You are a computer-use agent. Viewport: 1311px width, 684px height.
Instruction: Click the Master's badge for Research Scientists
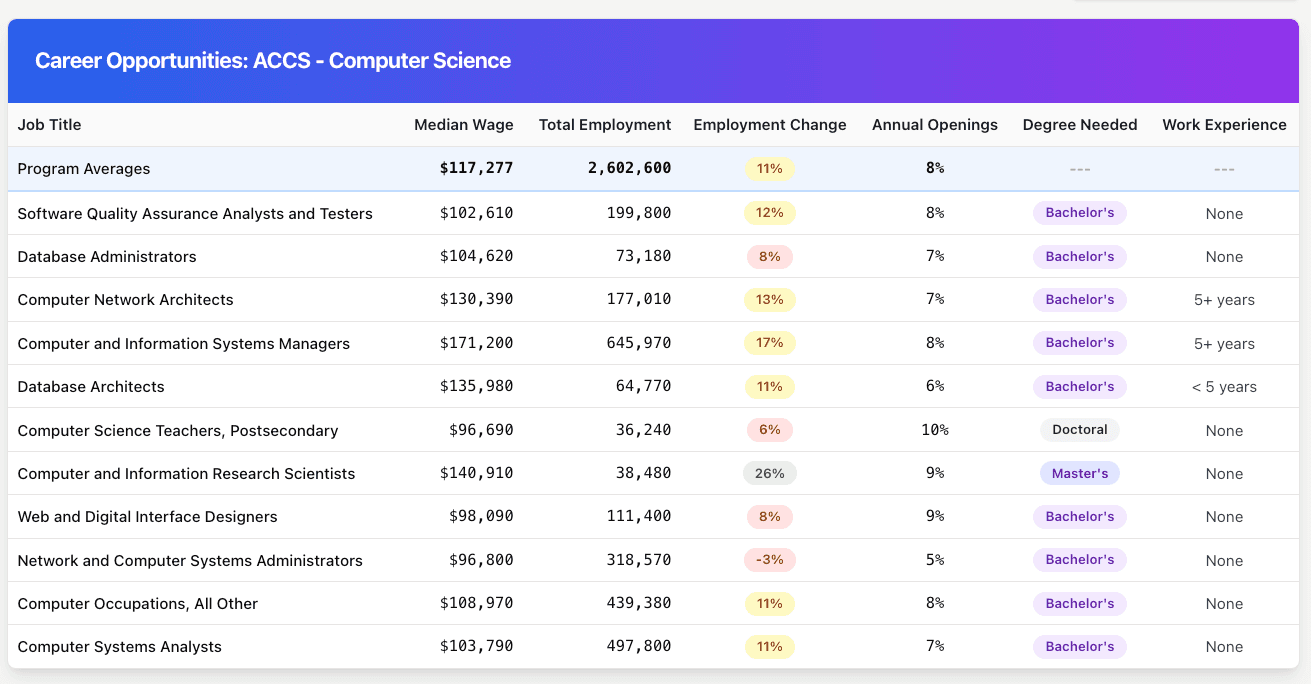point(1079,473)
